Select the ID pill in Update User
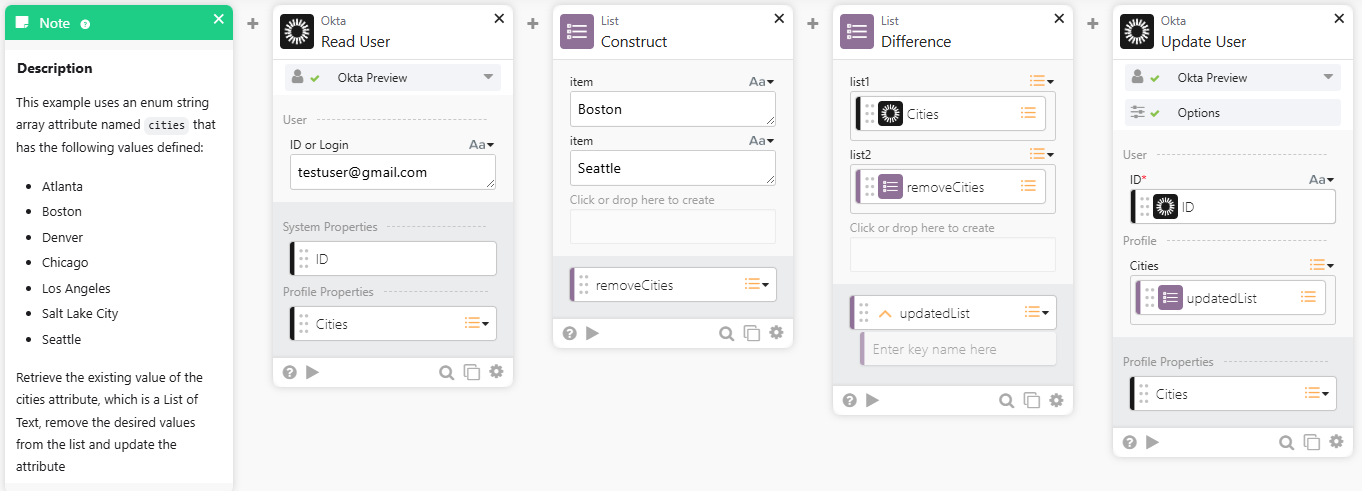1362x491 pixels. (1233, 207)
